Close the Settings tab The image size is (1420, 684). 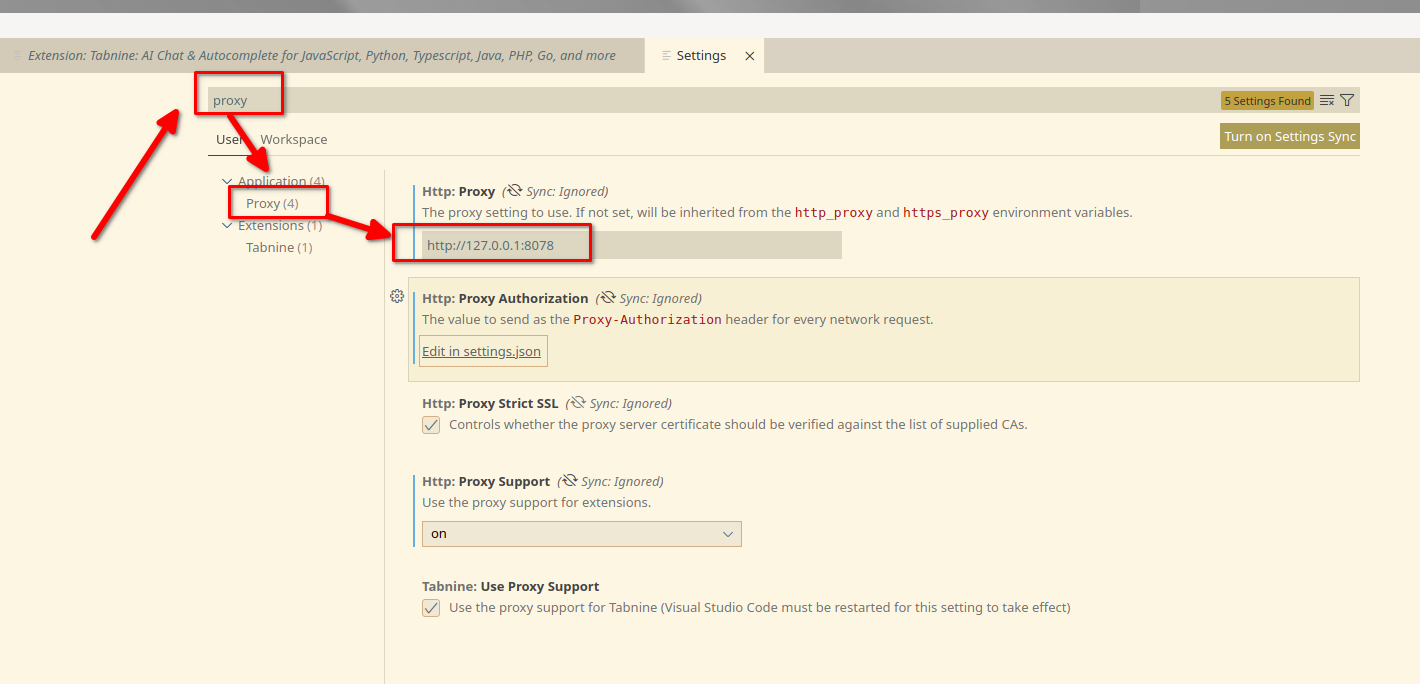(750, 56)
